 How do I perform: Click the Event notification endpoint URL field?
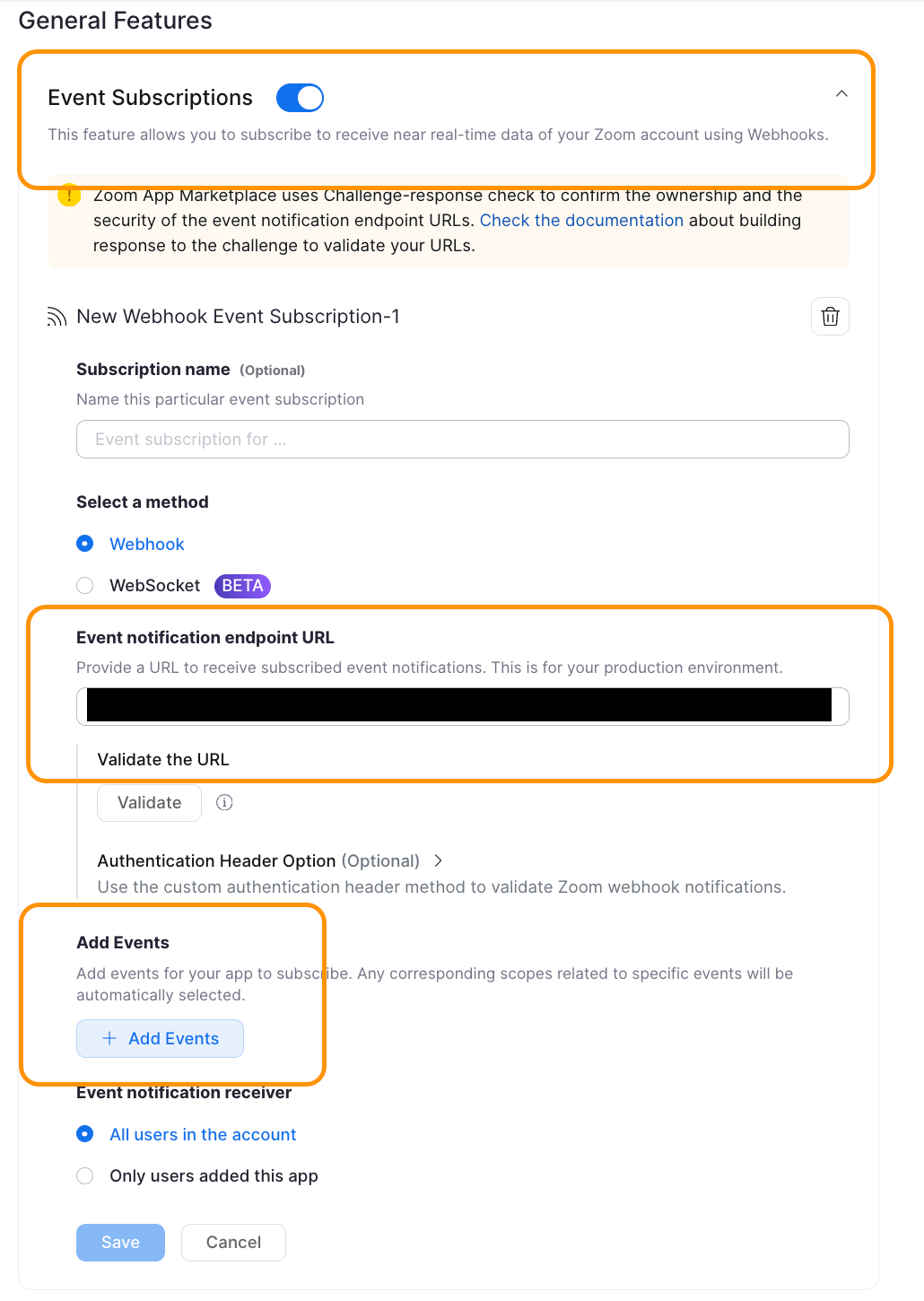tap(463, 706)
